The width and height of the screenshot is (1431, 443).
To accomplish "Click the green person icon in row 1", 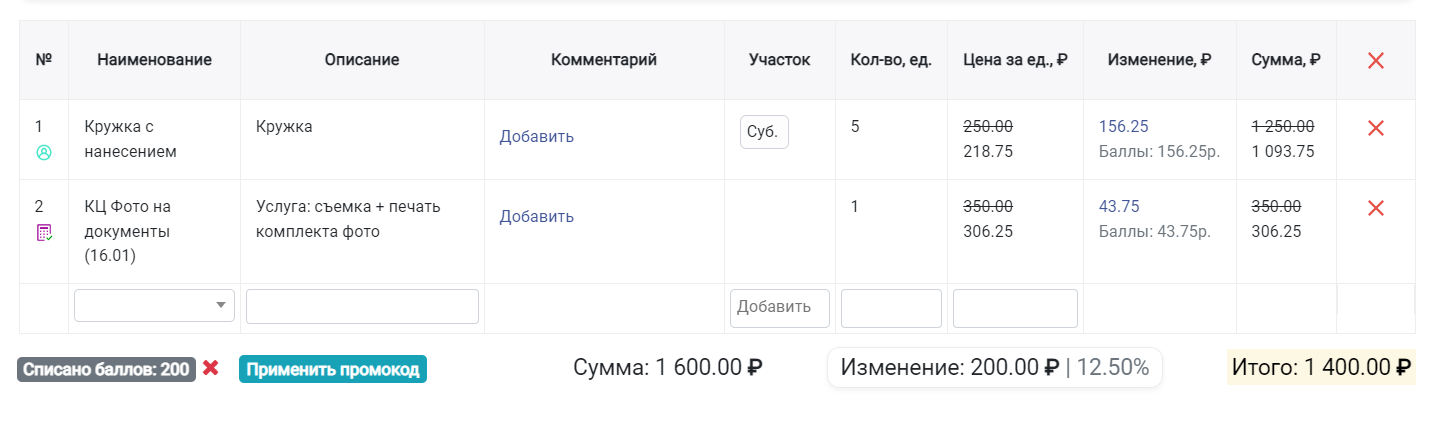I will (x=43, y=153).
